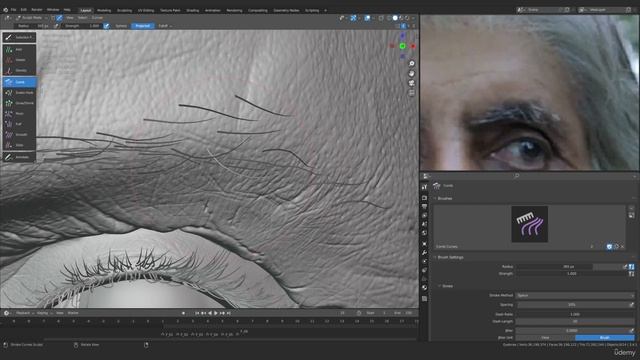Open the shading options dropdown arrow

(413, 18)
